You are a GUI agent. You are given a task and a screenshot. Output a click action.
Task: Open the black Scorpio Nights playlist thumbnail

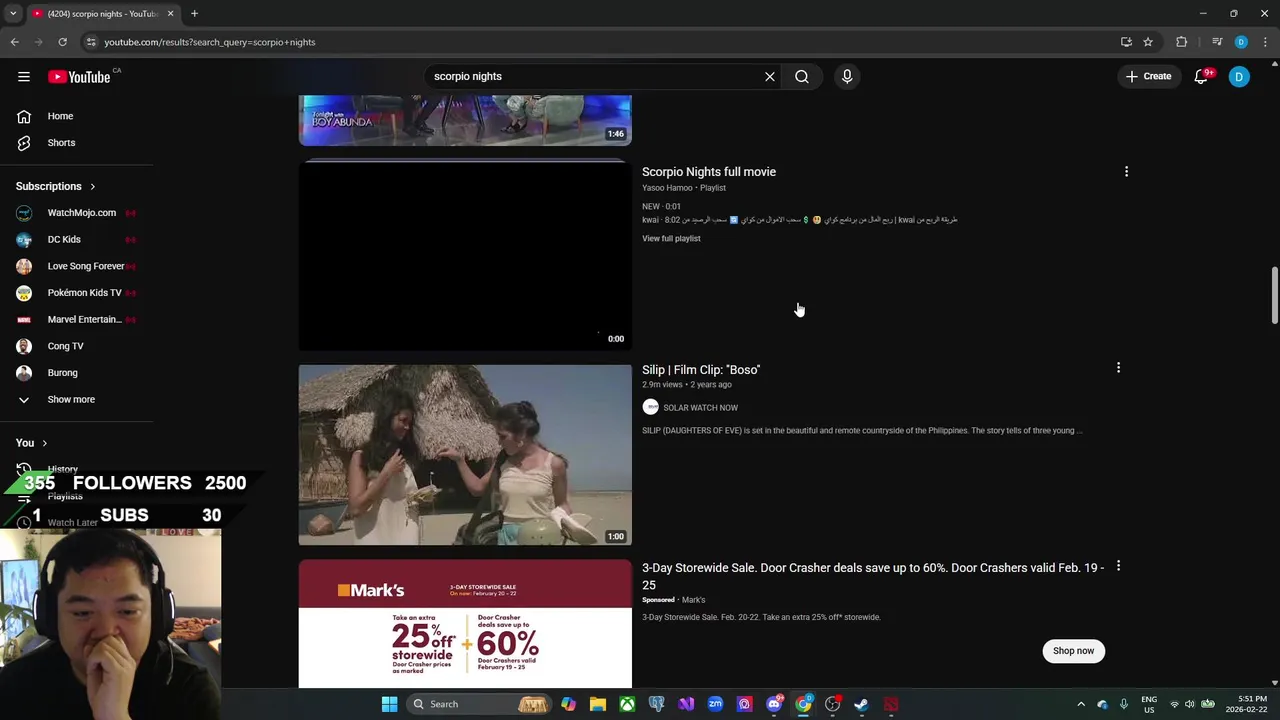pyautogui.click(x=465, y=255)
